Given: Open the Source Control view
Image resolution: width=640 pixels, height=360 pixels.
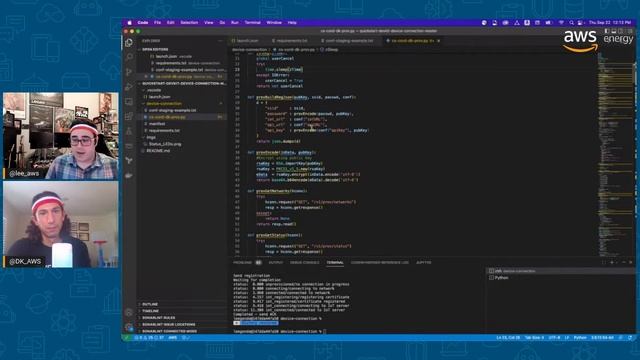Looking at the screenshot, I should [129, 72].
